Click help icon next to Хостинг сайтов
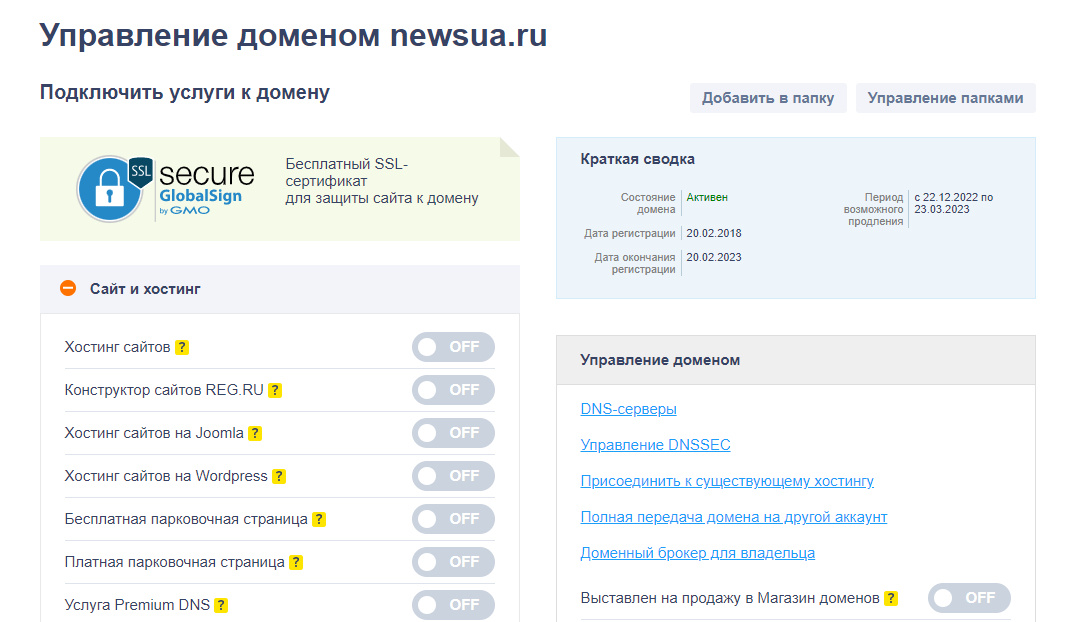This screenshot has height=622, width=1078. point(182,348)
